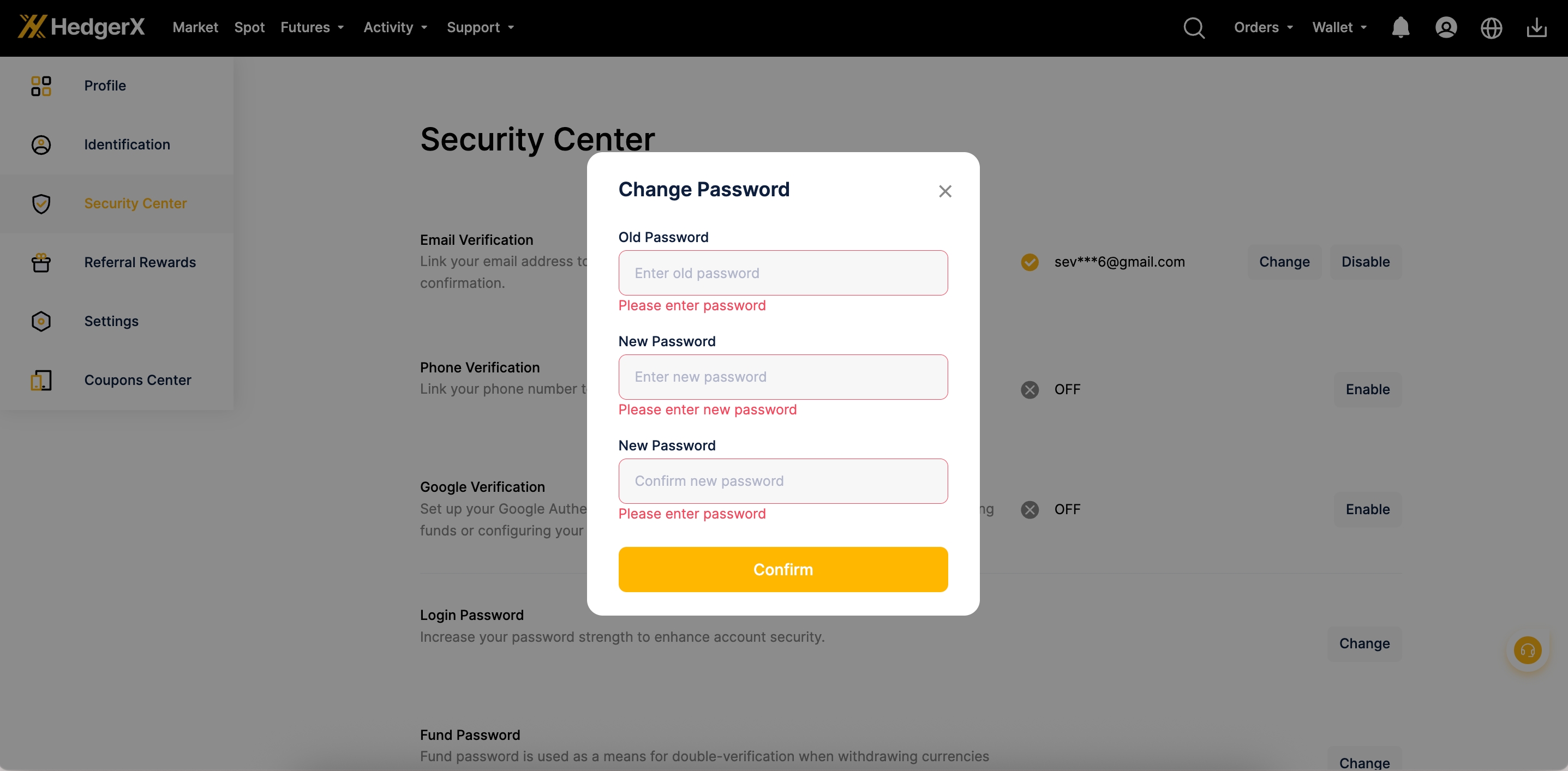
Task: Go to Referral Rewards in sidebar
Action: tap(140, 262)
